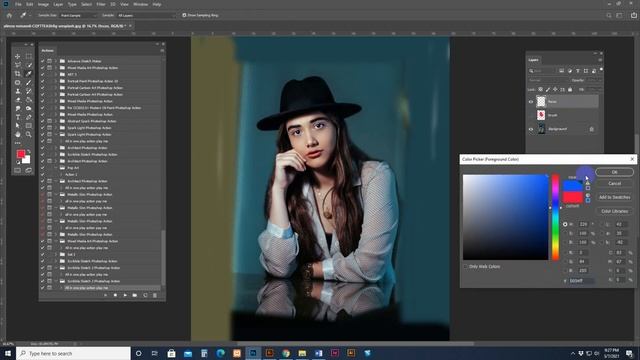Viewport: 640px width, 360px height.
Task: Hide the top layer via eye icon
Action: pyautogui.click(x=531, y=102)
